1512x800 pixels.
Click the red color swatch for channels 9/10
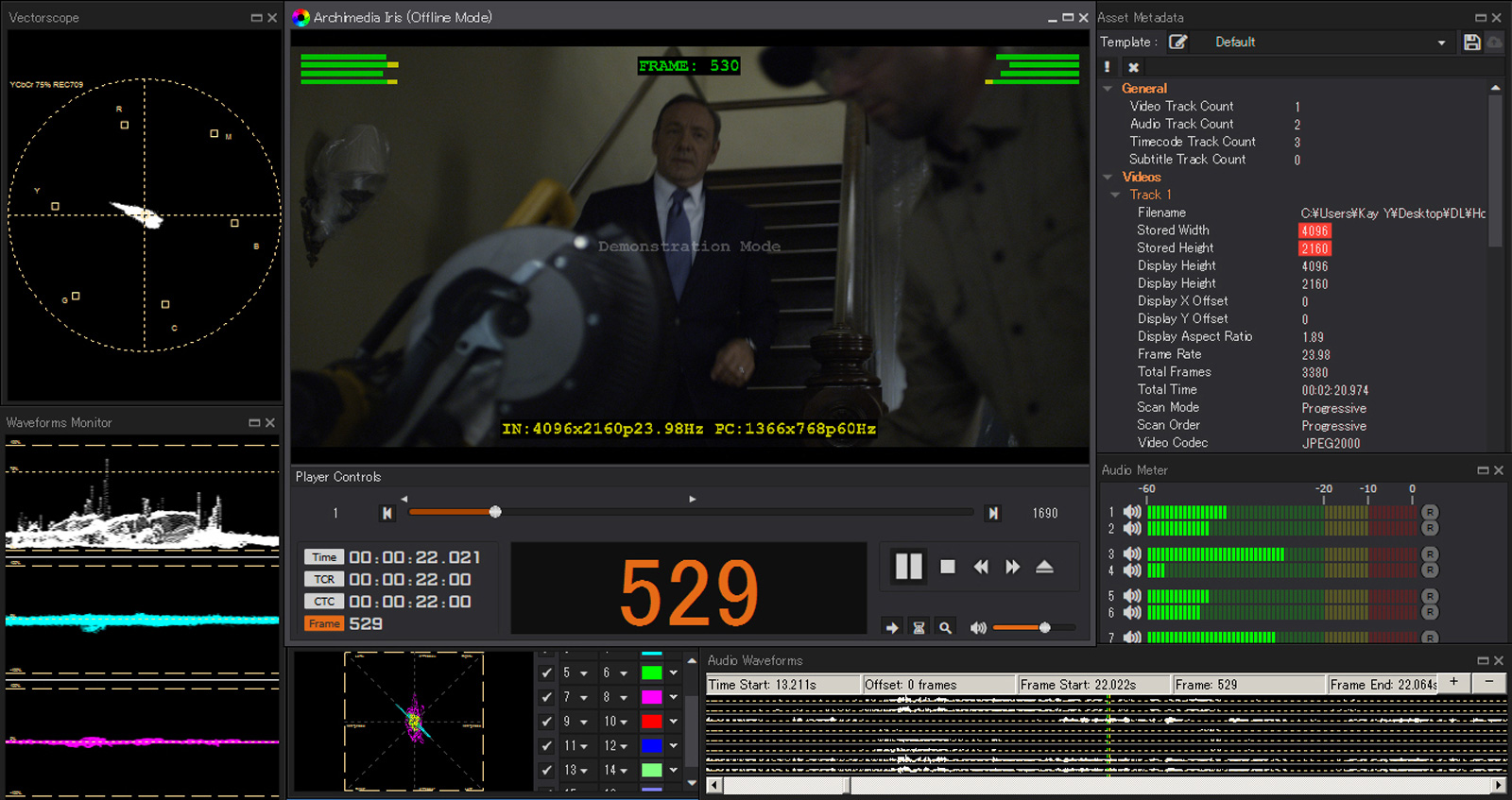point(652,722)
